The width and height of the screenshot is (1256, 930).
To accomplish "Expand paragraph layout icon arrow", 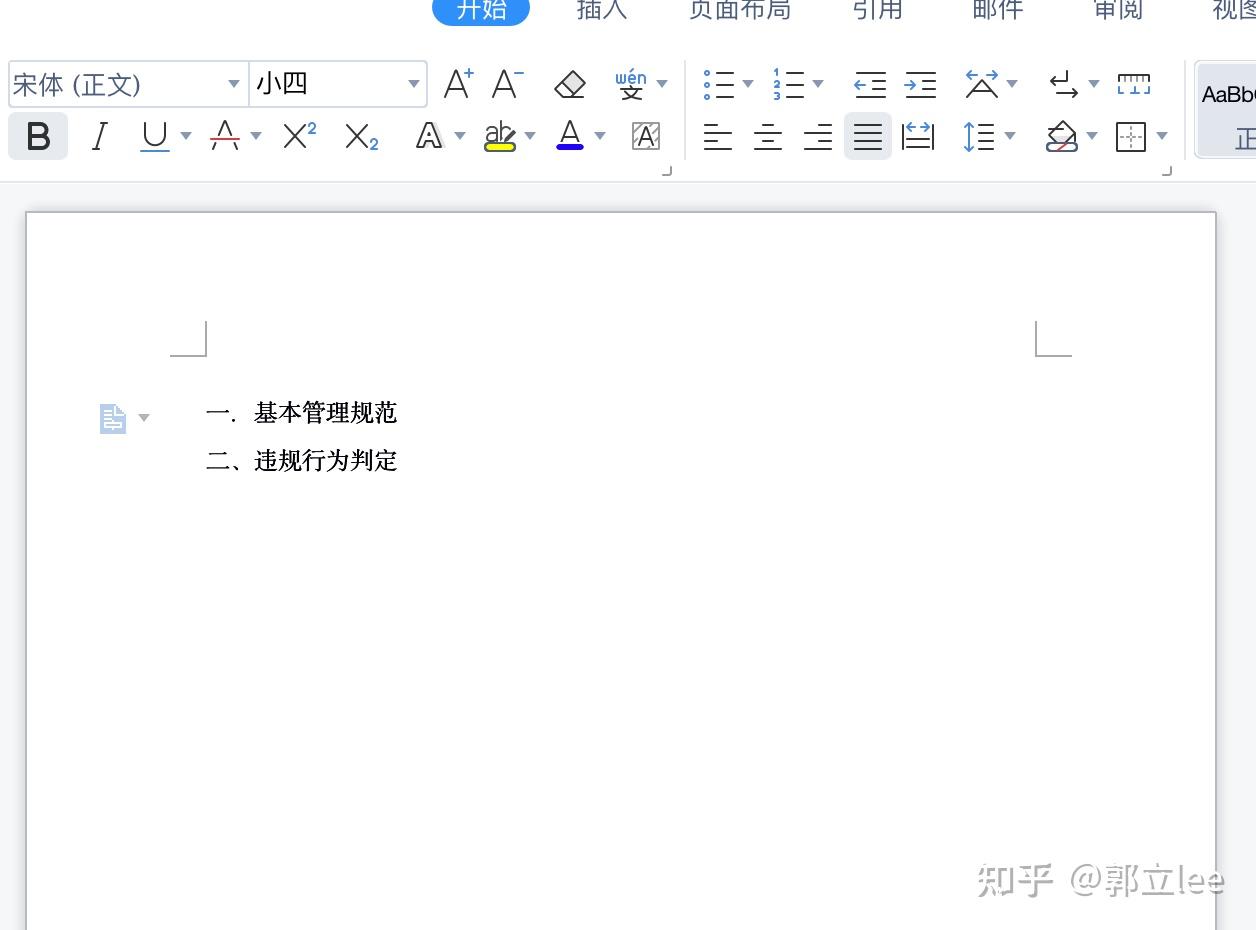I will (x=144, y=418).
